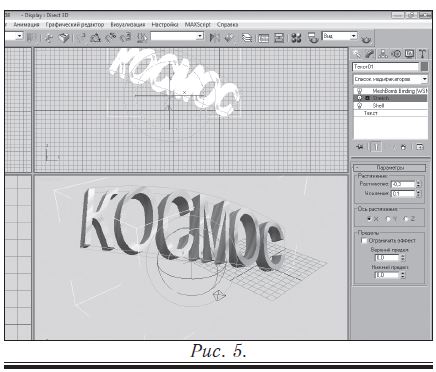
Task: Enable the Ограничить эффект checkbox
Action: [x=364, y=241]
